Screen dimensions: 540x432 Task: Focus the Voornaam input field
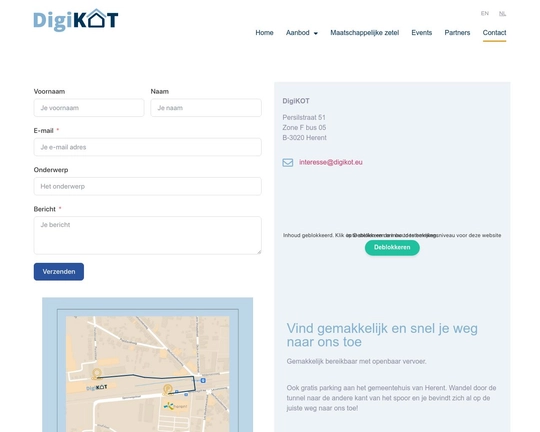coord(89,108)
